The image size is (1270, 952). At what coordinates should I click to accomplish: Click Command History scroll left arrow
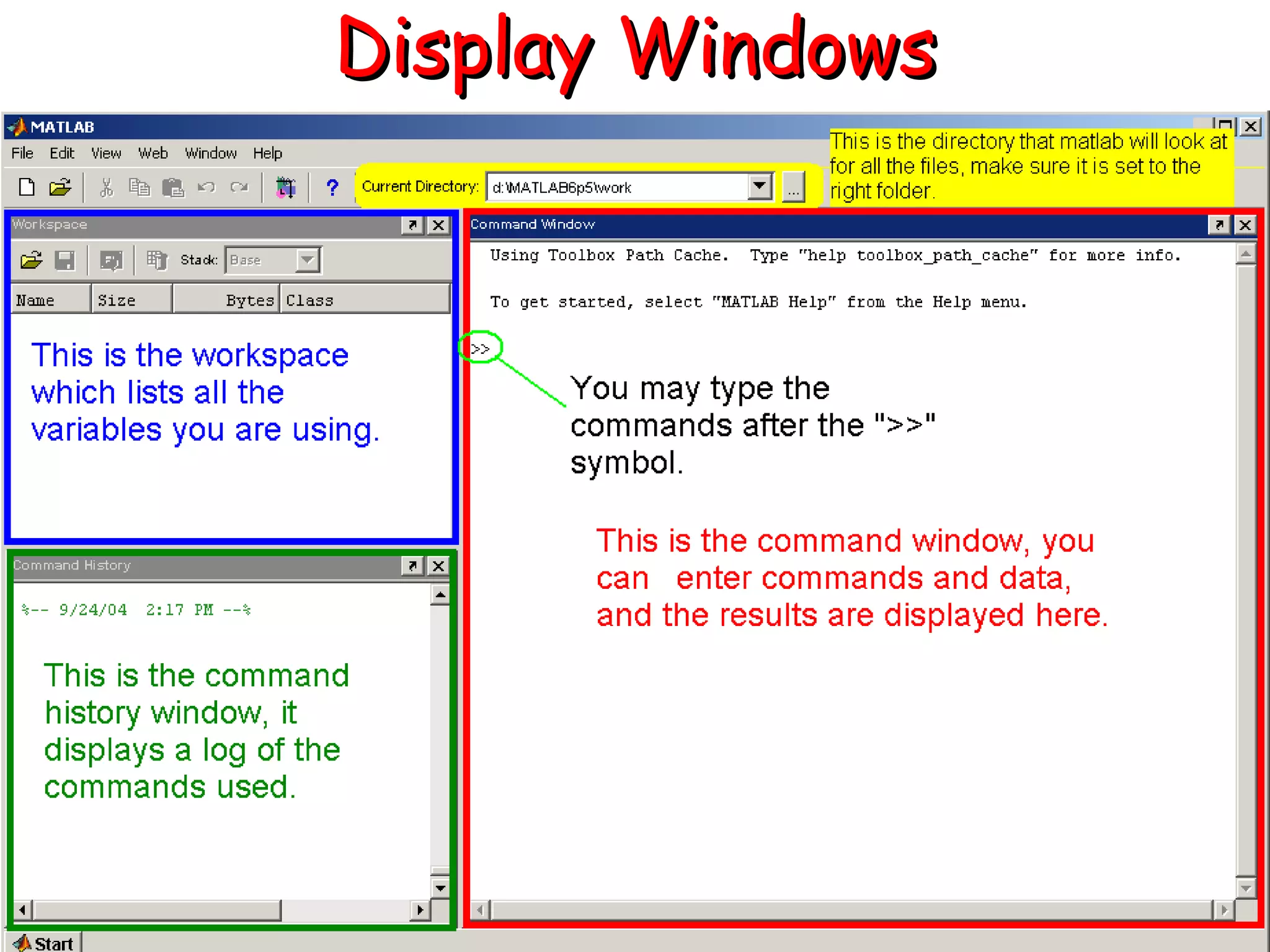pos(23,910)
